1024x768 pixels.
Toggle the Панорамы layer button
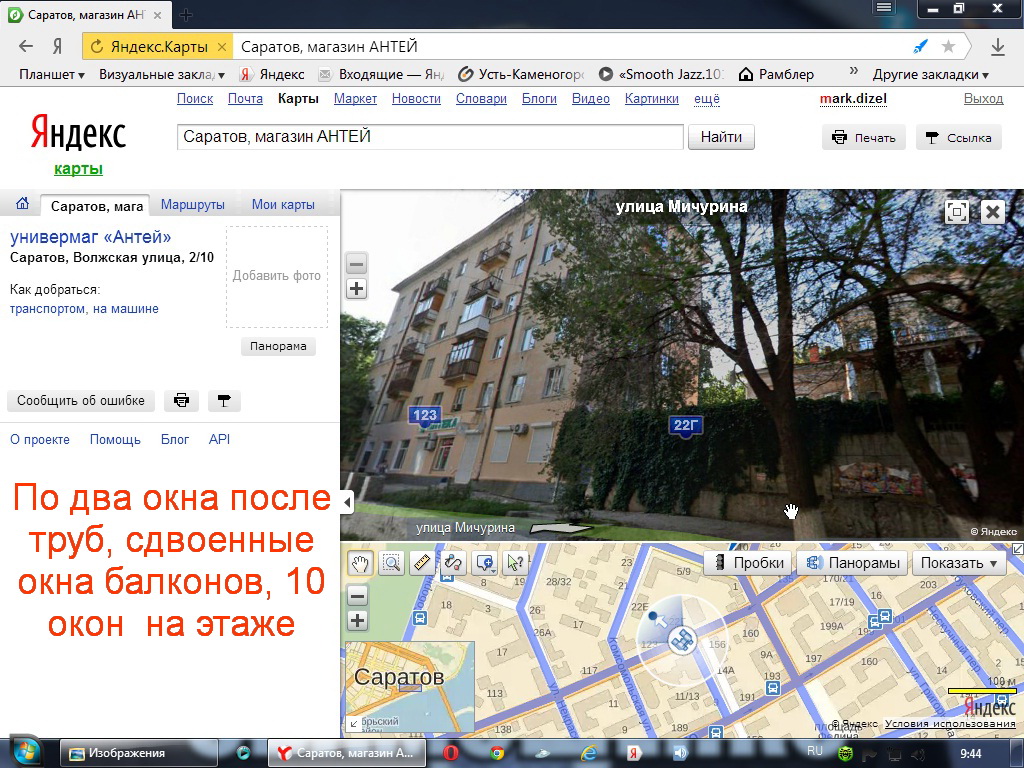click(x=851, y=563)
